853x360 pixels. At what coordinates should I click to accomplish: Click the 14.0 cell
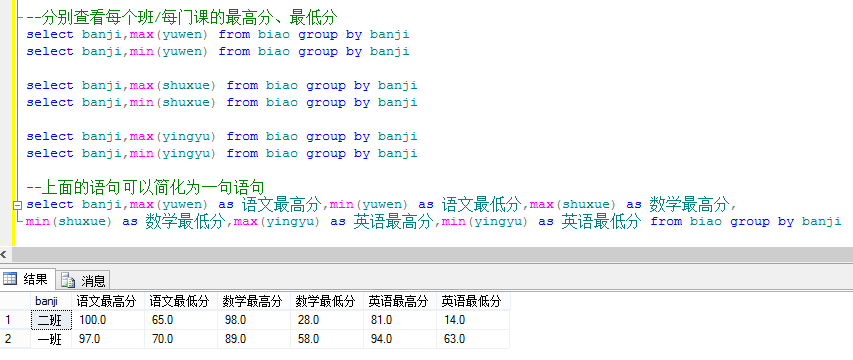[x=472, y=320]
